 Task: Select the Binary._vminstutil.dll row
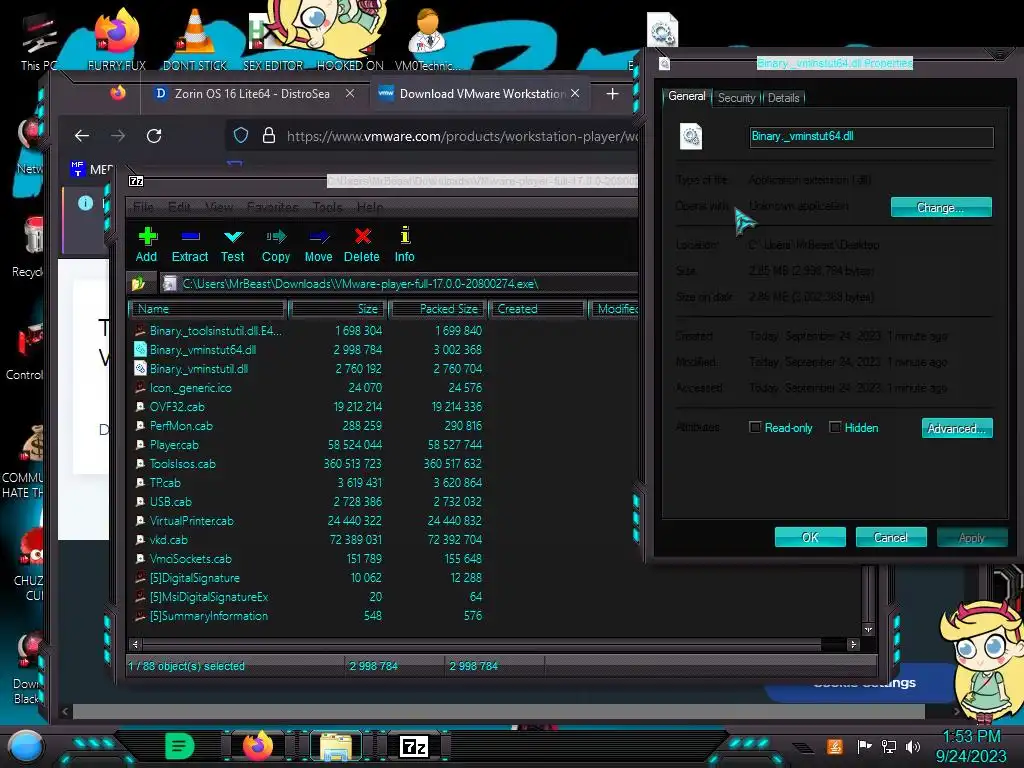(x=308, y=368)
